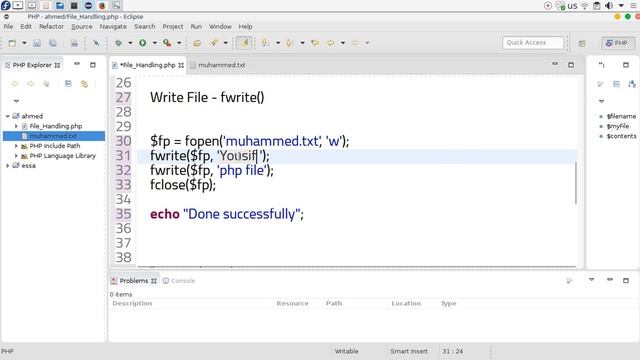Viewport: 640px width, 360px height.
Task: Click the External Tools run icon
Action: click(x=167, y=43)
